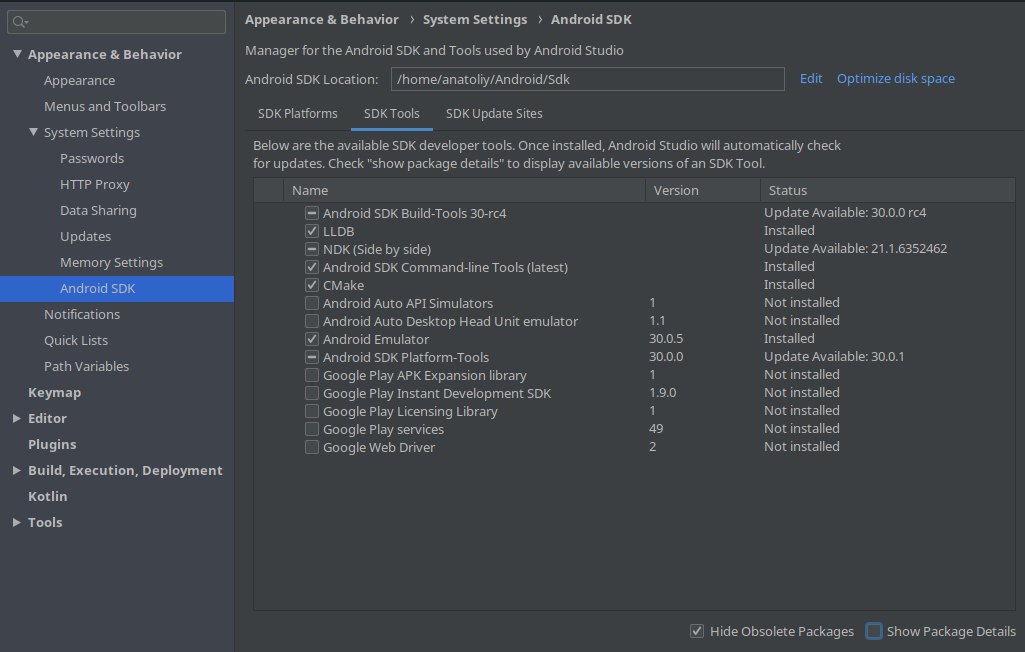
Task: Click the settings search box
Action: pyautogui.click(x=116, y=22)
